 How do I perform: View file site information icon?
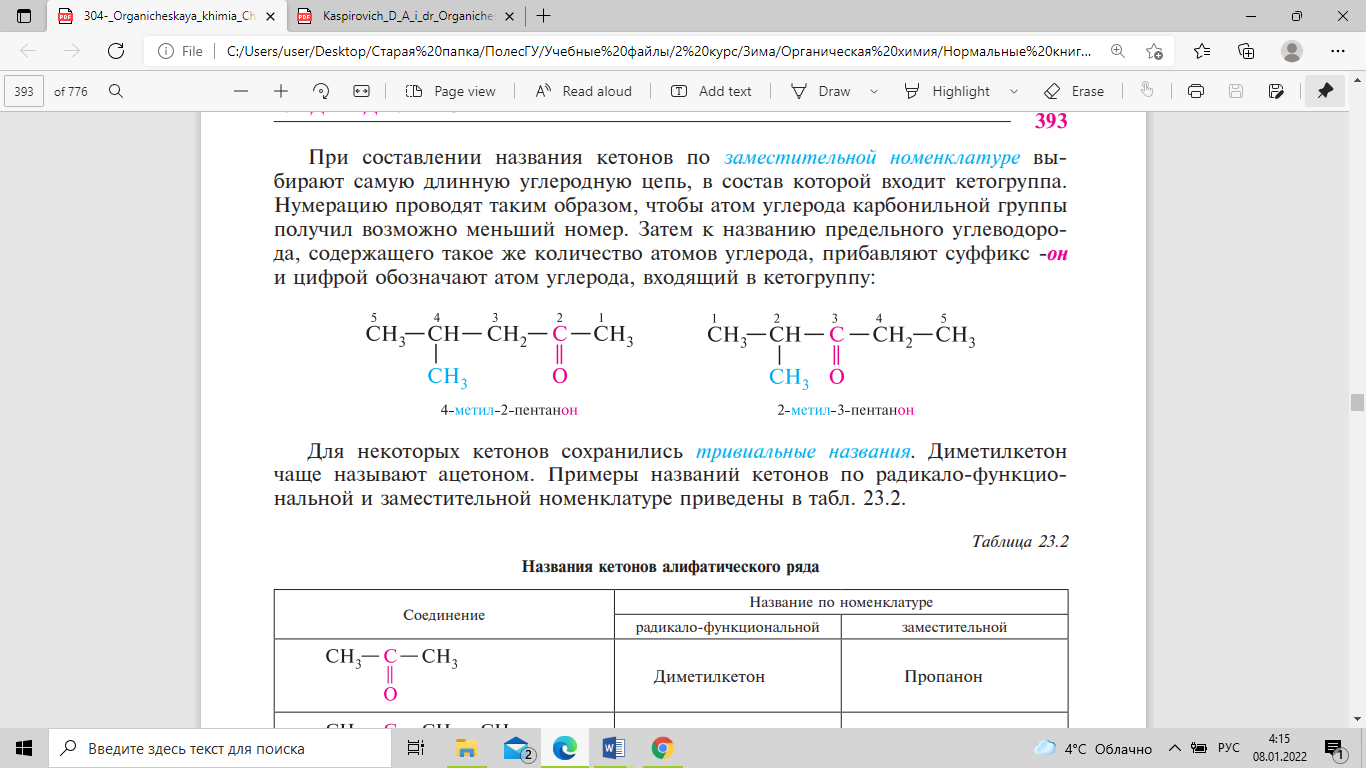point(180,51)
